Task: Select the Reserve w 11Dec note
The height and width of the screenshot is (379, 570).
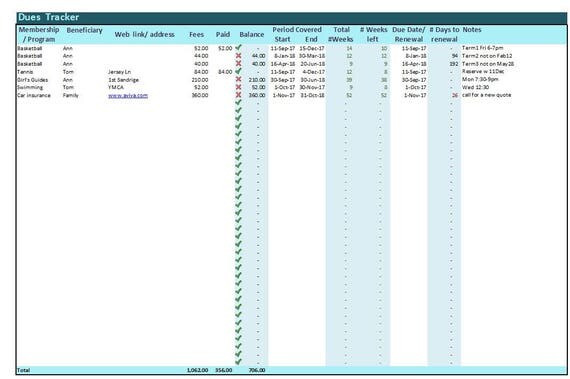Action: click(x=483, y=72)
